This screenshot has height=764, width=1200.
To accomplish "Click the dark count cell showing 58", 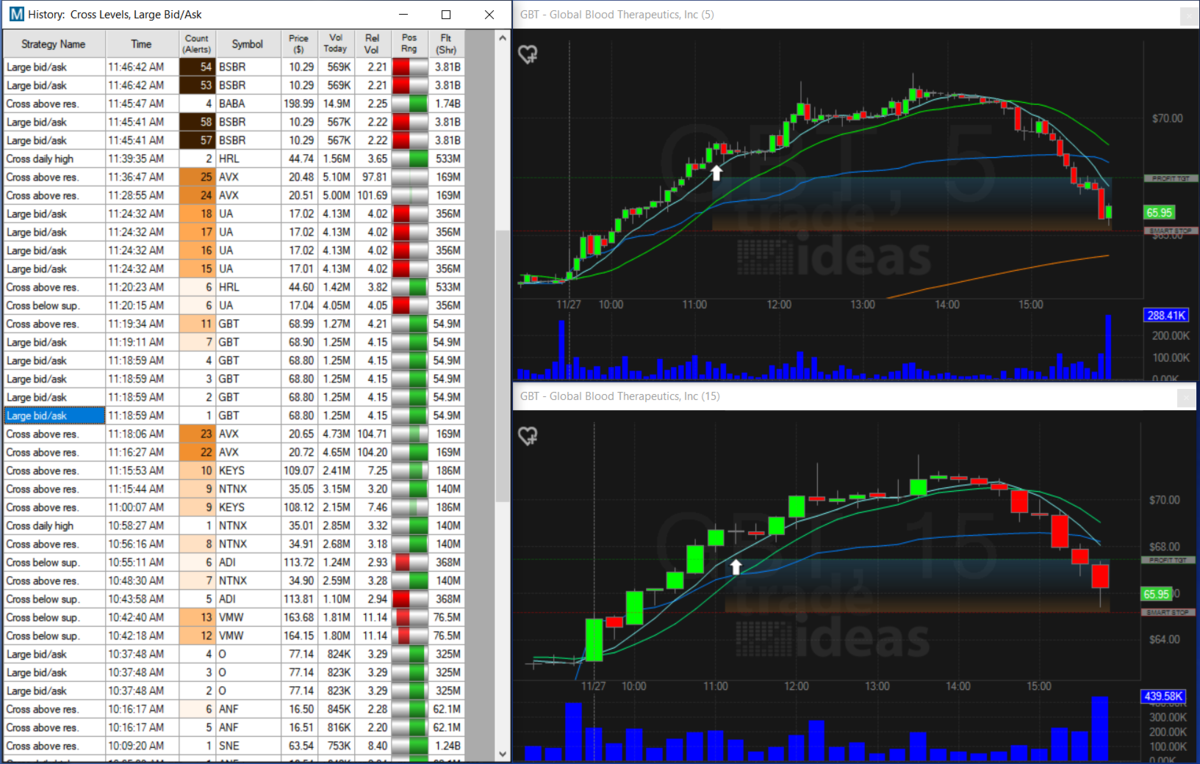I will [197, 121].
